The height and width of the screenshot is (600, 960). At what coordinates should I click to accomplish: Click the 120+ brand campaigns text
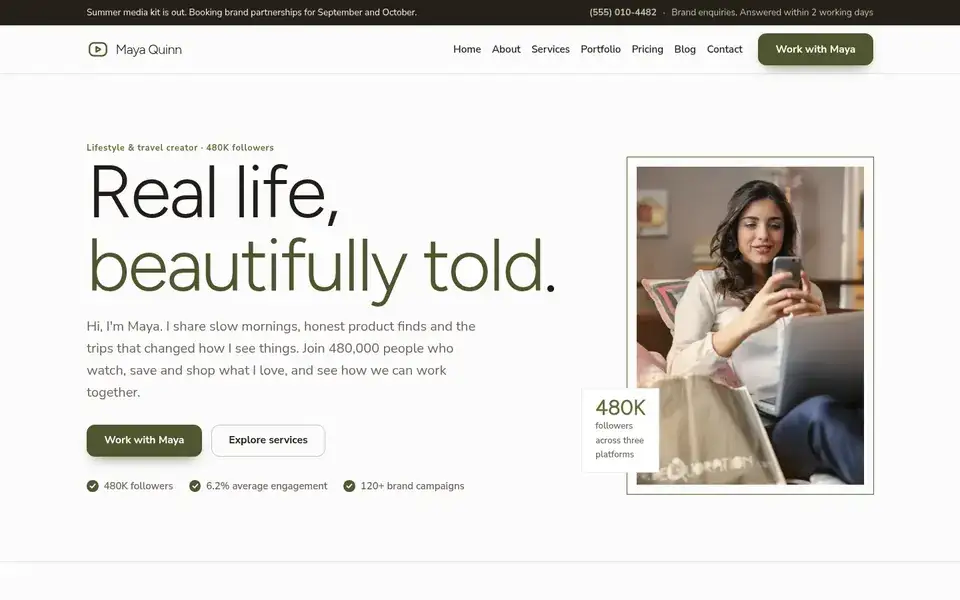point(412,486)
